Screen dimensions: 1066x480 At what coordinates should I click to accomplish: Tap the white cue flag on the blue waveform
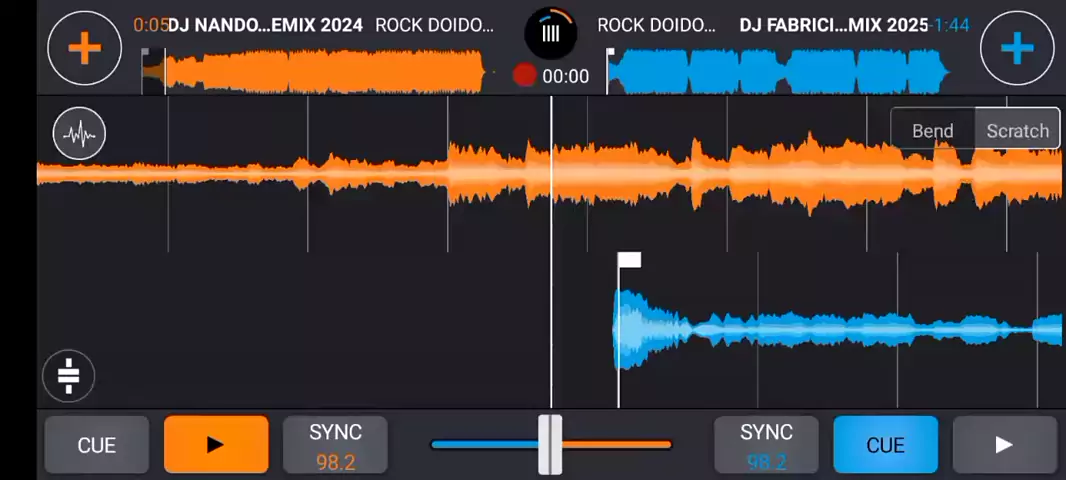pyautogui.click(x=629, y=260)
